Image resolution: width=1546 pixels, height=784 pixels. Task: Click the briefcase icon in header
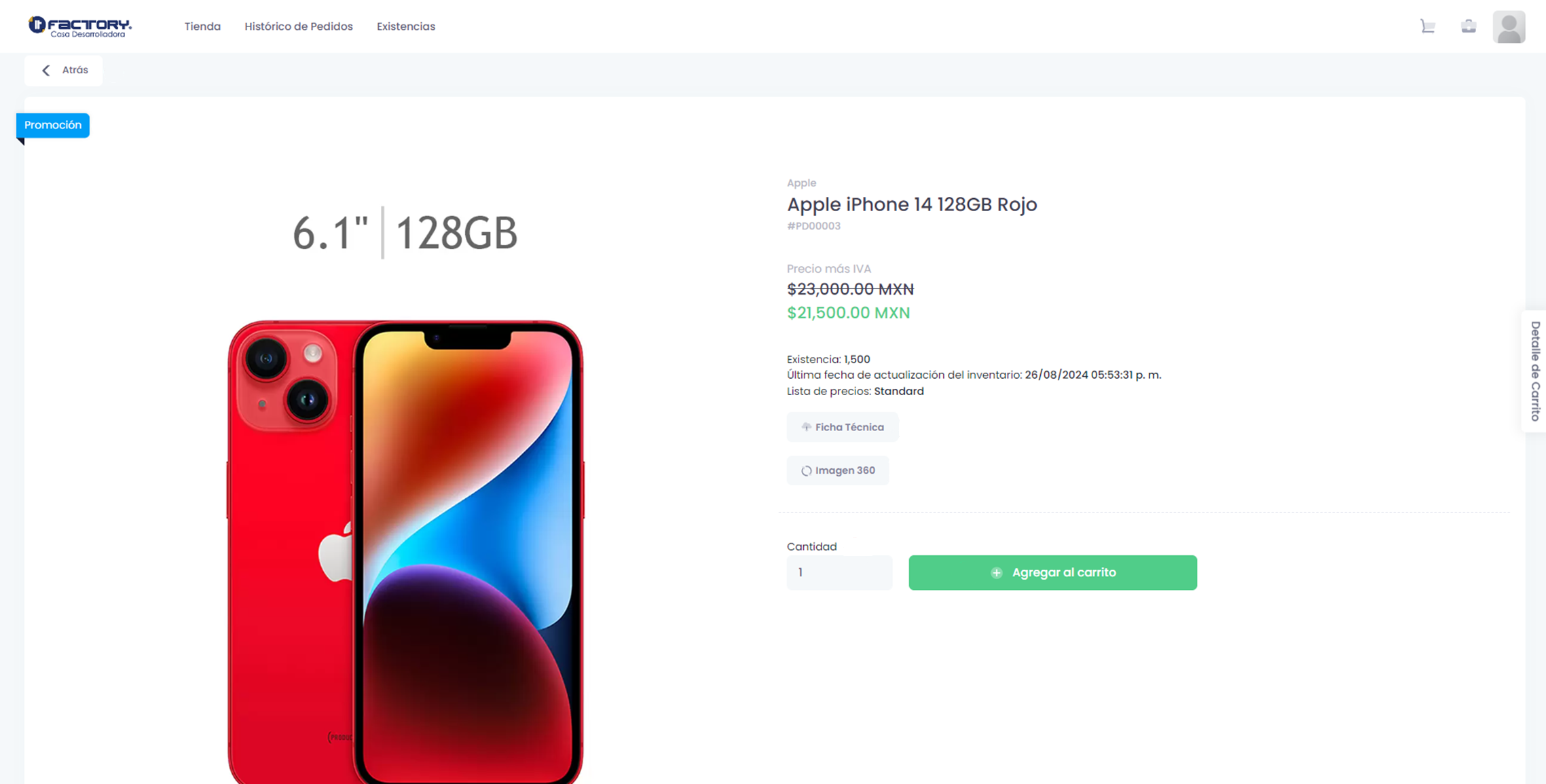coord(1468,26)
